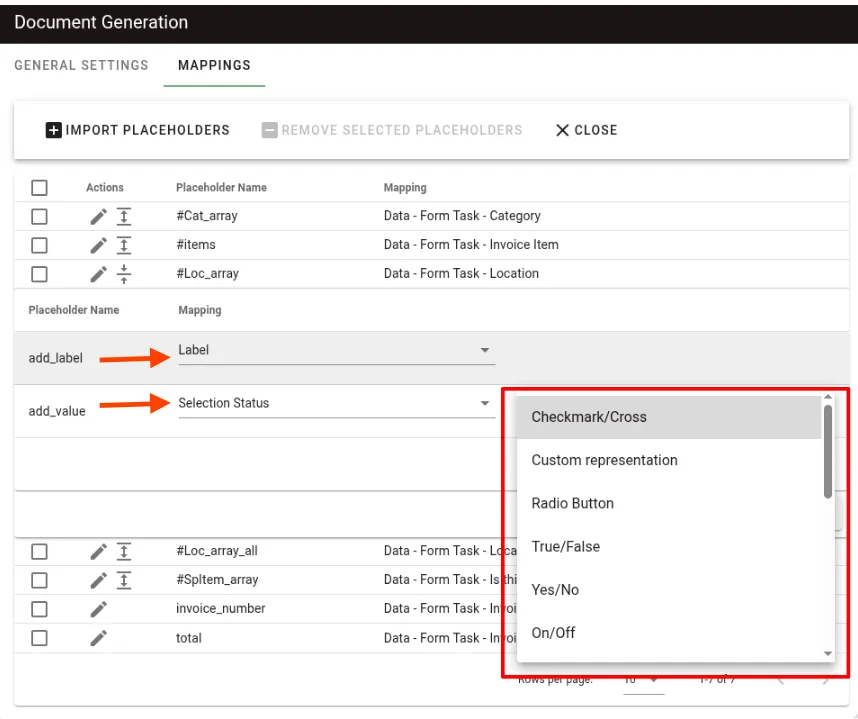Select all rows with the header checkbox

click(x=39, y=187)
